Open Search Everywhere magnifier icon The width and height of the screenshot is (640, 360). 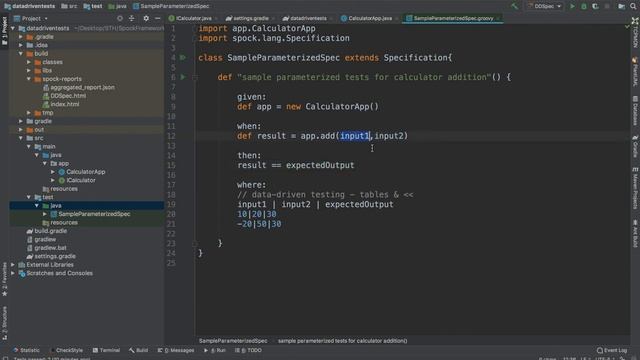click(x=633, y=6)
